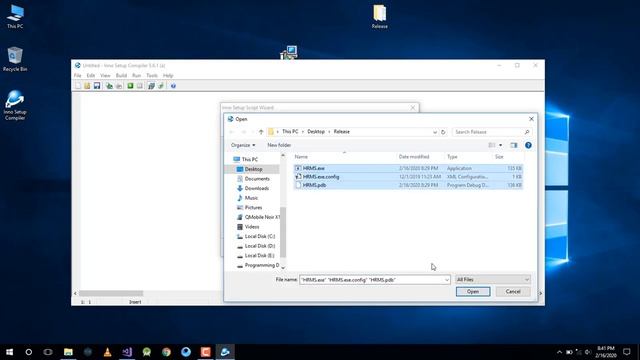Viewport: 640px width, 360px height.
Task: Click Release in the address breadcrumb
Action: (x=342, y=131)
